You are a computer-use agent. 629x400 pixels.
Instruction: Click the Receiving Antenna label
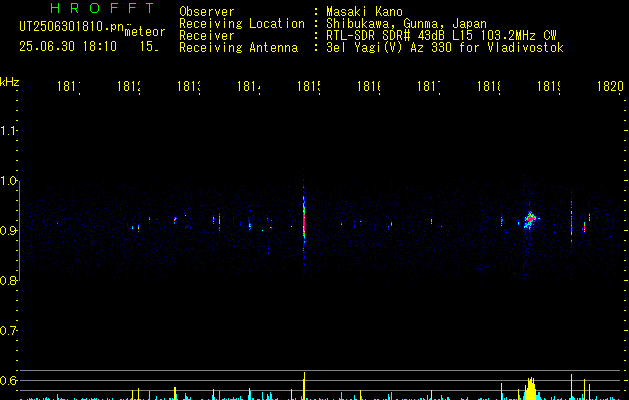point(238,48)
